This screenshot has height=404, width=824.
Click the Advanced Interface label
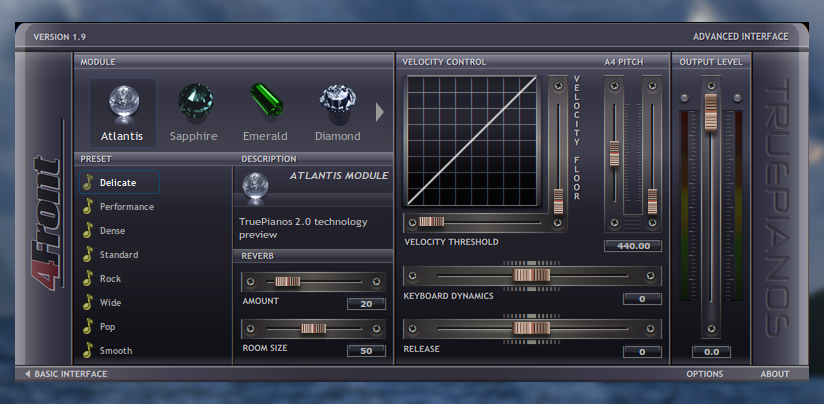(x=740, y=37)
